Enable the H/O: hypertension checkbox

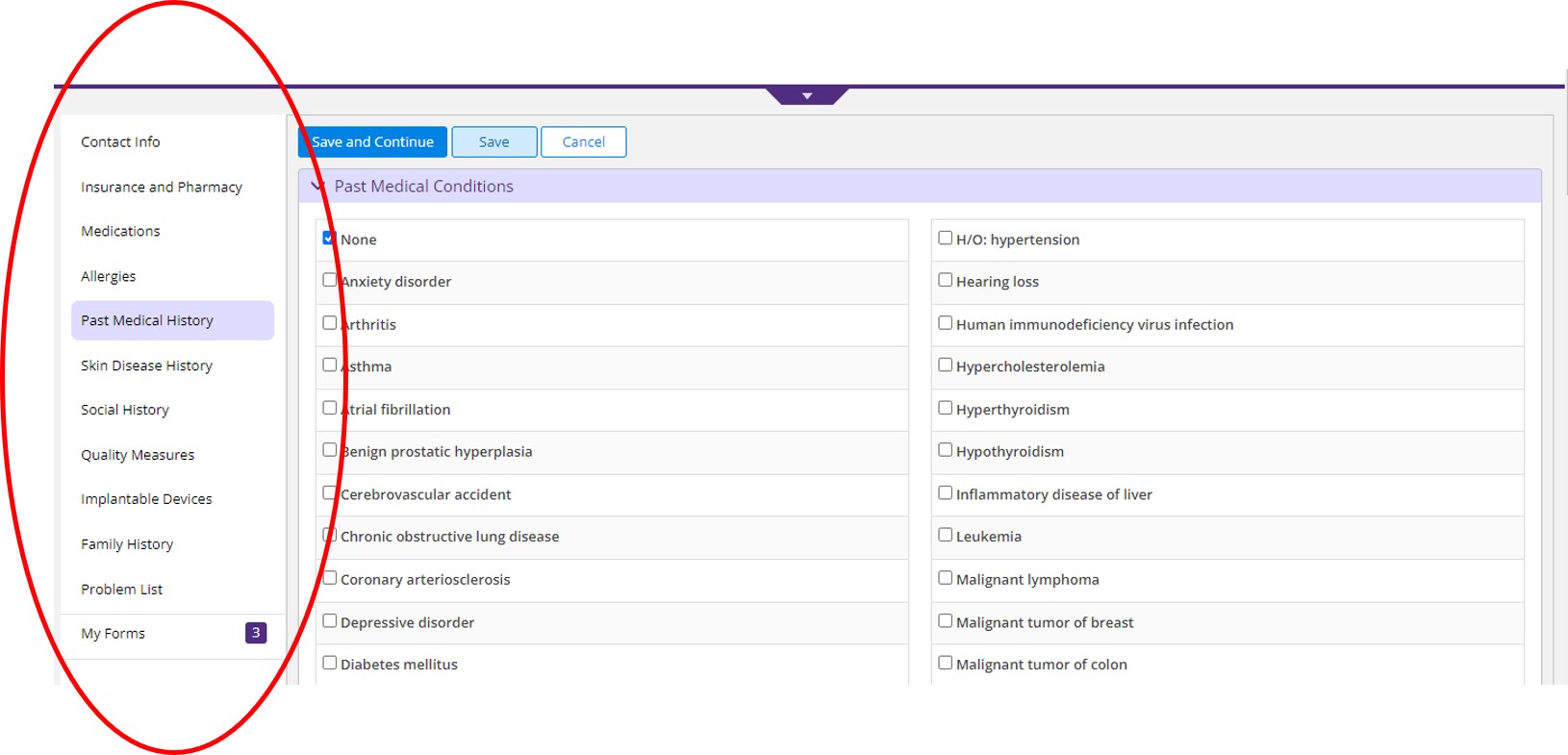coord(945,238)
